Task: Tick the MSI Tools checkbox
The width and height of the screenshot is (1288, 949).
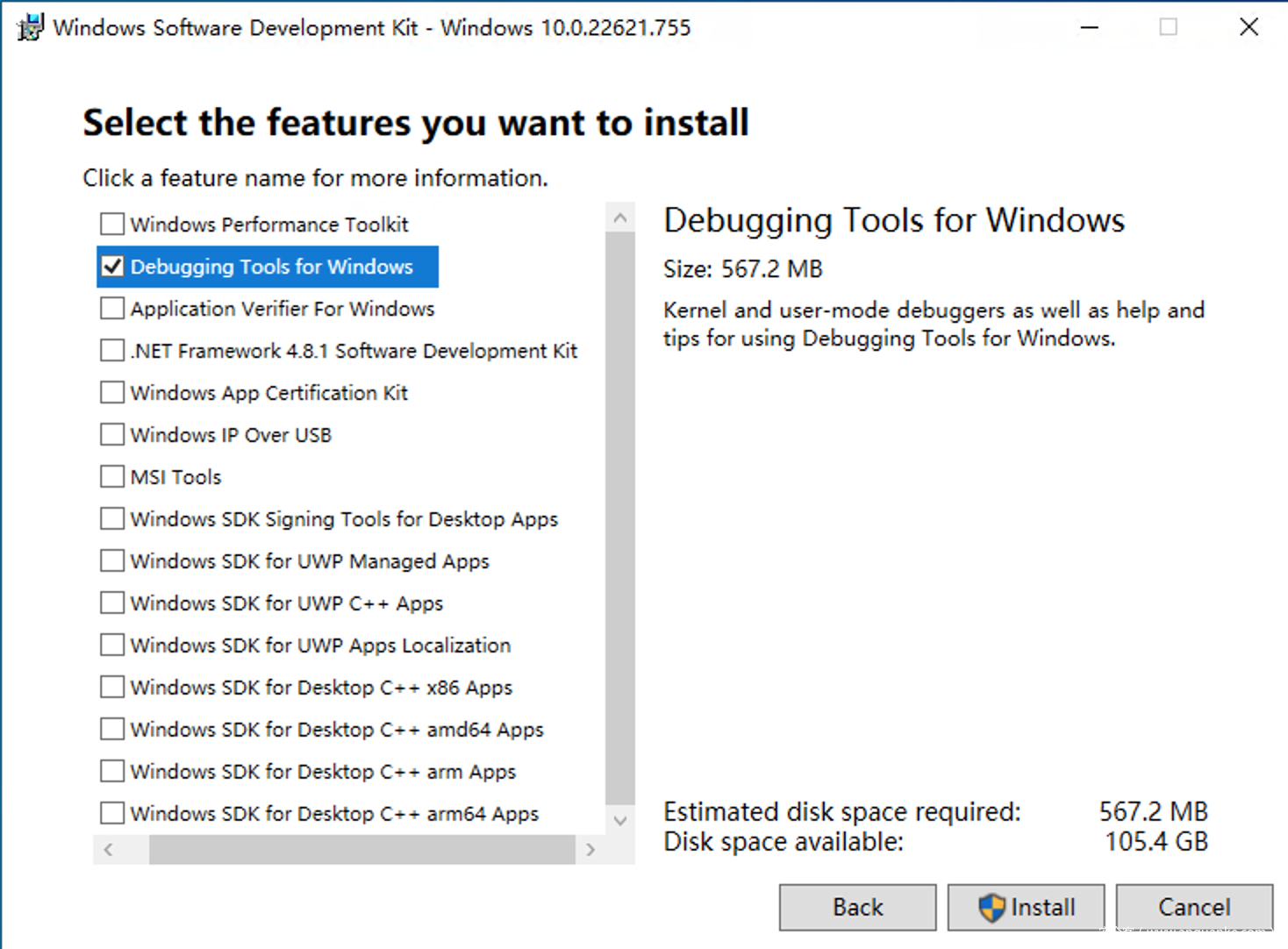Action: [x=112, y=477]
